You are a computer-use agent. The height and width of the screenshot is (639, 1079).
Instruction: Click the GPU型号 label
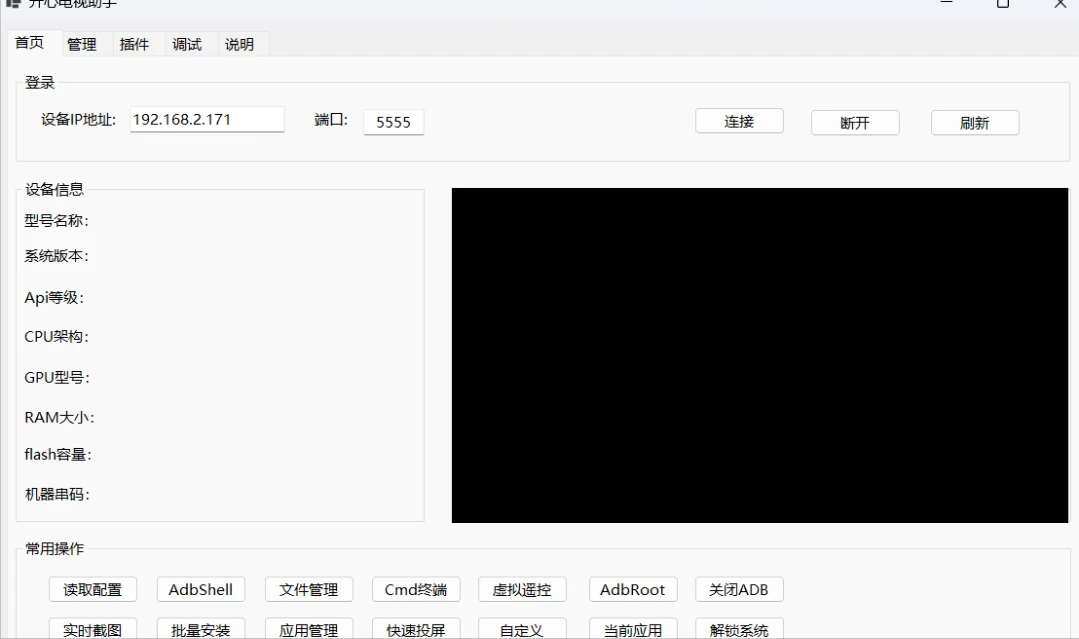coord(56,378)
